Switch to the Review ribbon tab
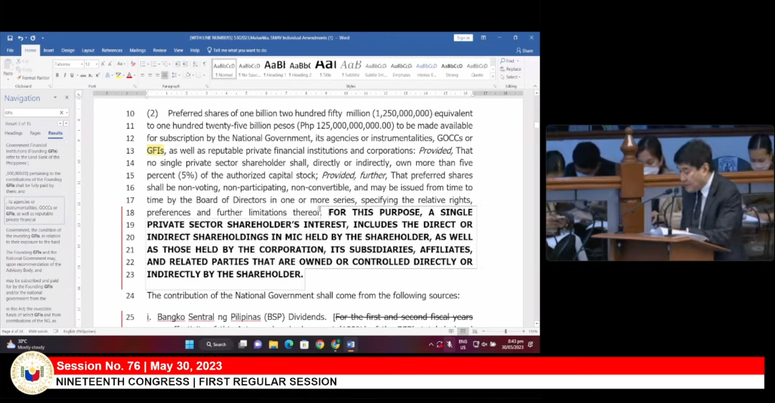Screen dimensions: 775x403 point(160,50)
